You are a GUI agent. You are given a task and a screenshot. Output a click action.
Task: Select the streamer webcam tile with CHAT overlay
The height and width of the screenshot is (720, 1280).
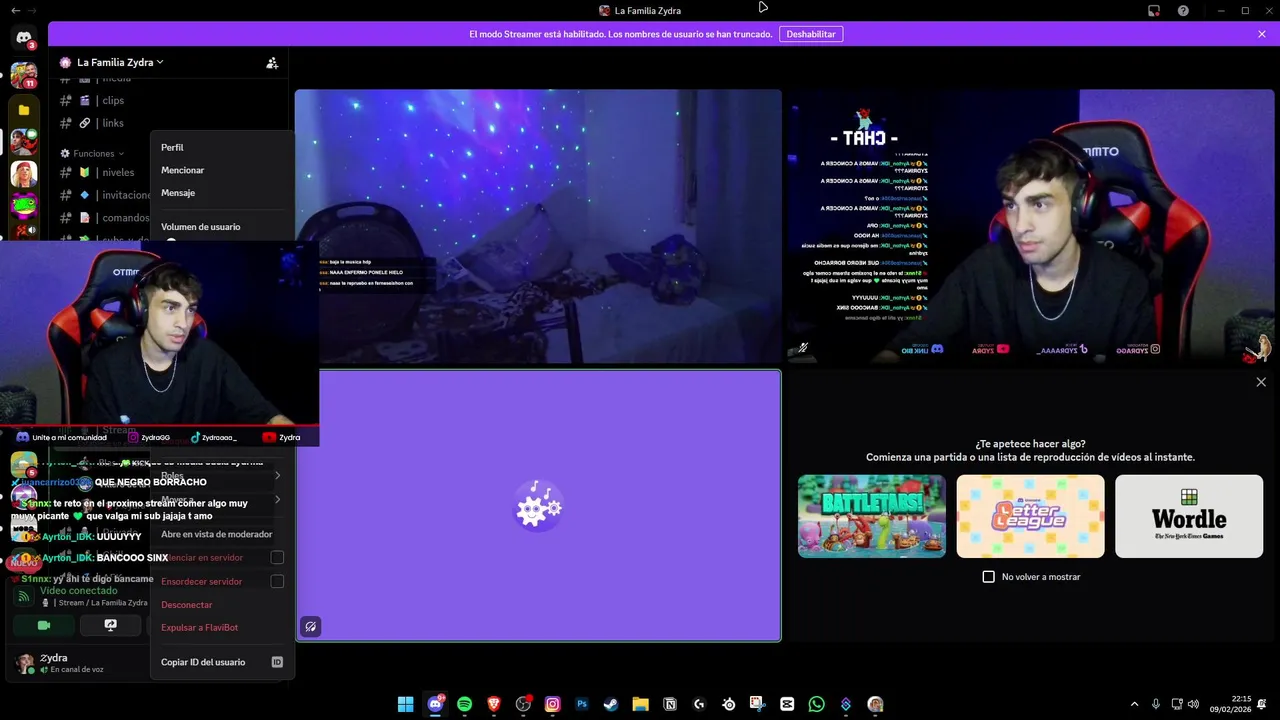coord(1031,227)
